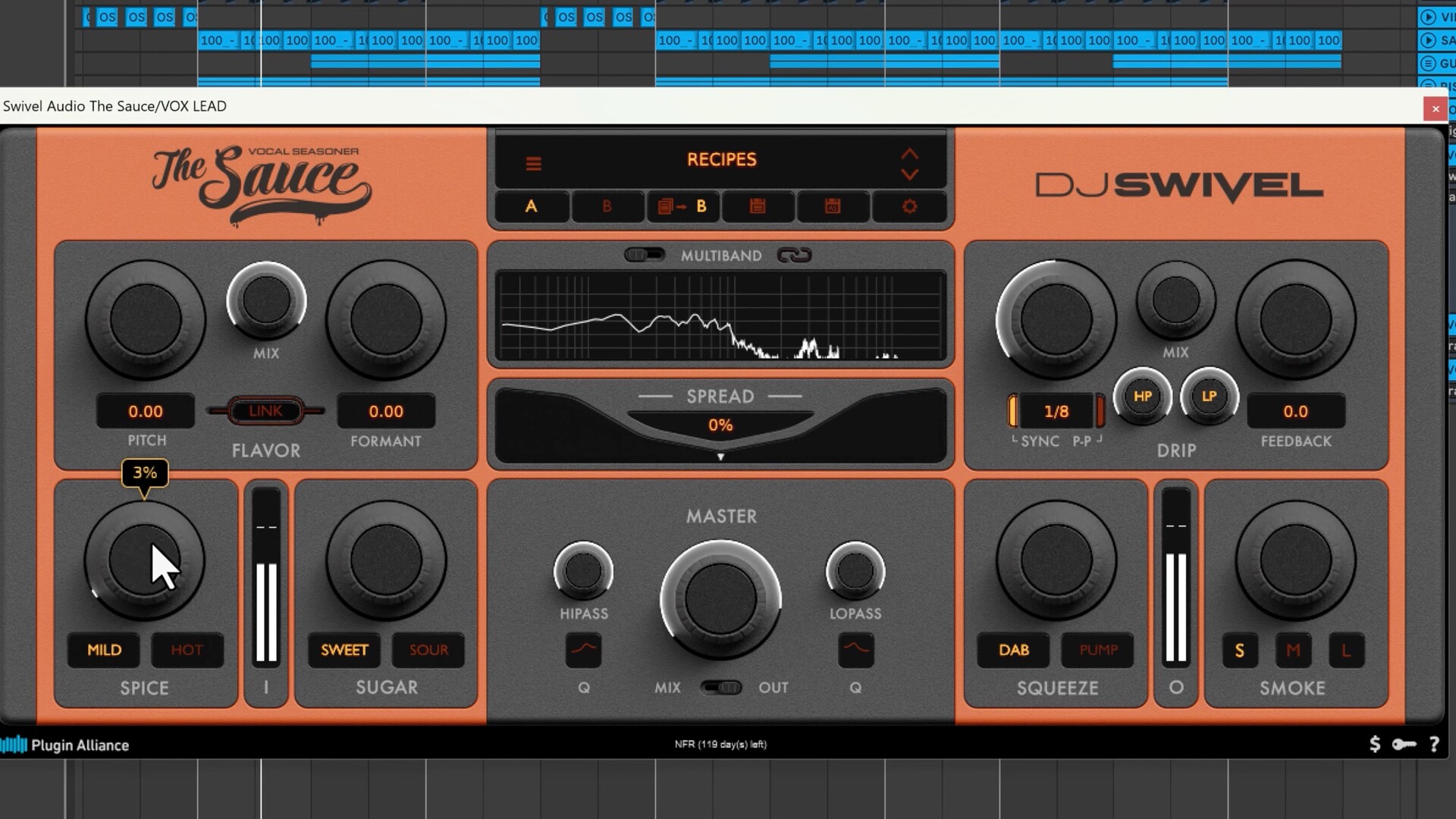Click the Hipass knob
Viewport: 1456px width, 819px height.
tap(583, 571)
